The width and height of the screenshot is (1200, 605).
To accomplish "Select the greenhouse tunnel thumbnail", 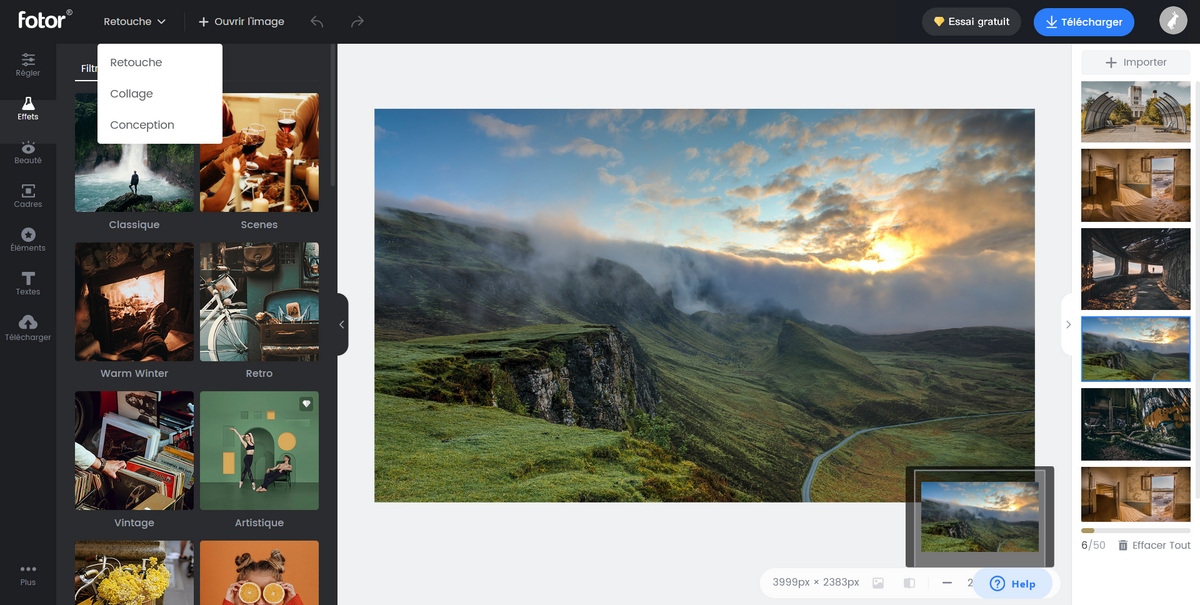I will (1136, 112).
